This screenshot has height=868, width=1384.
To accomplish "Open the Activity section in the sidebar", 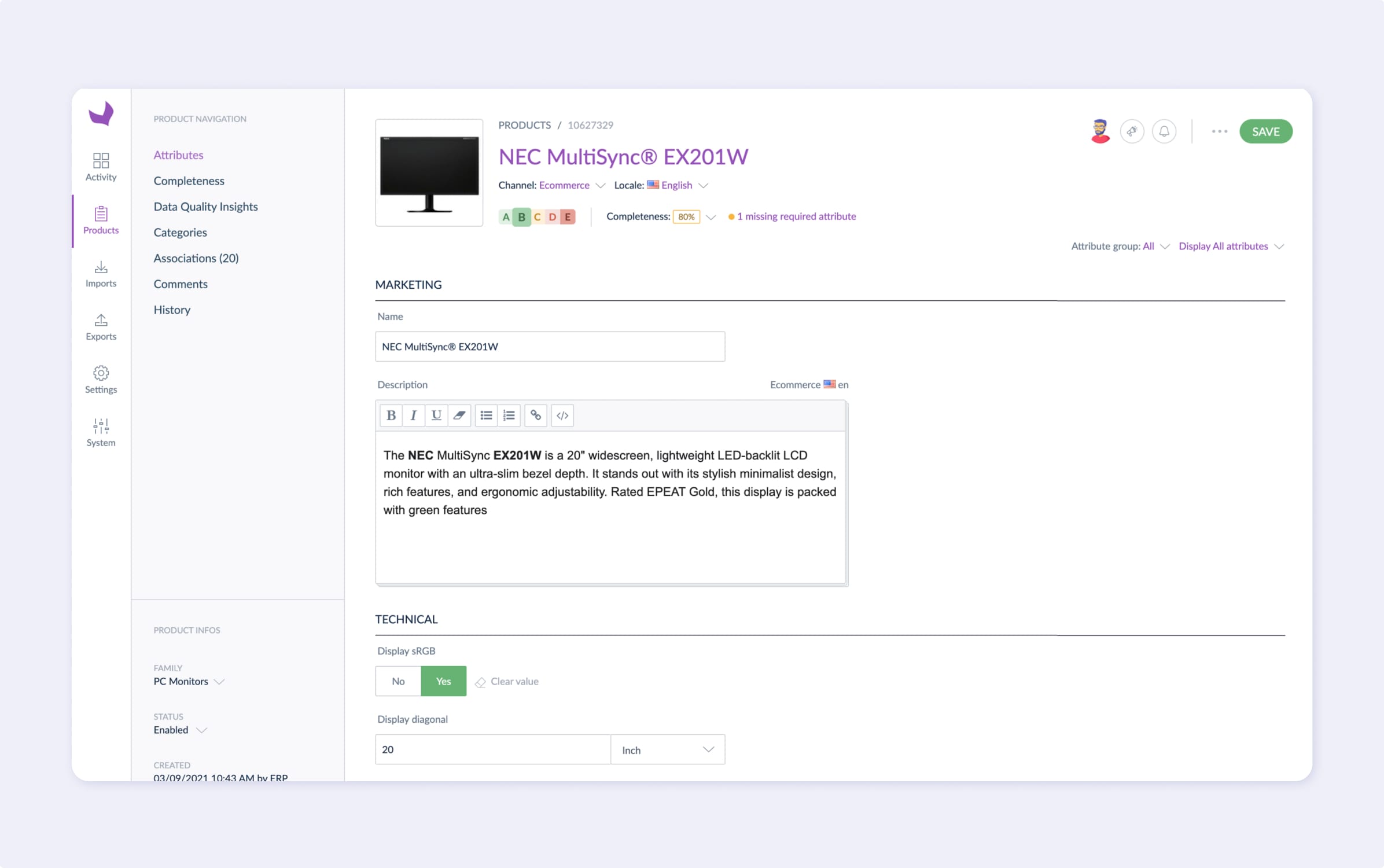I will coord(101,166).
